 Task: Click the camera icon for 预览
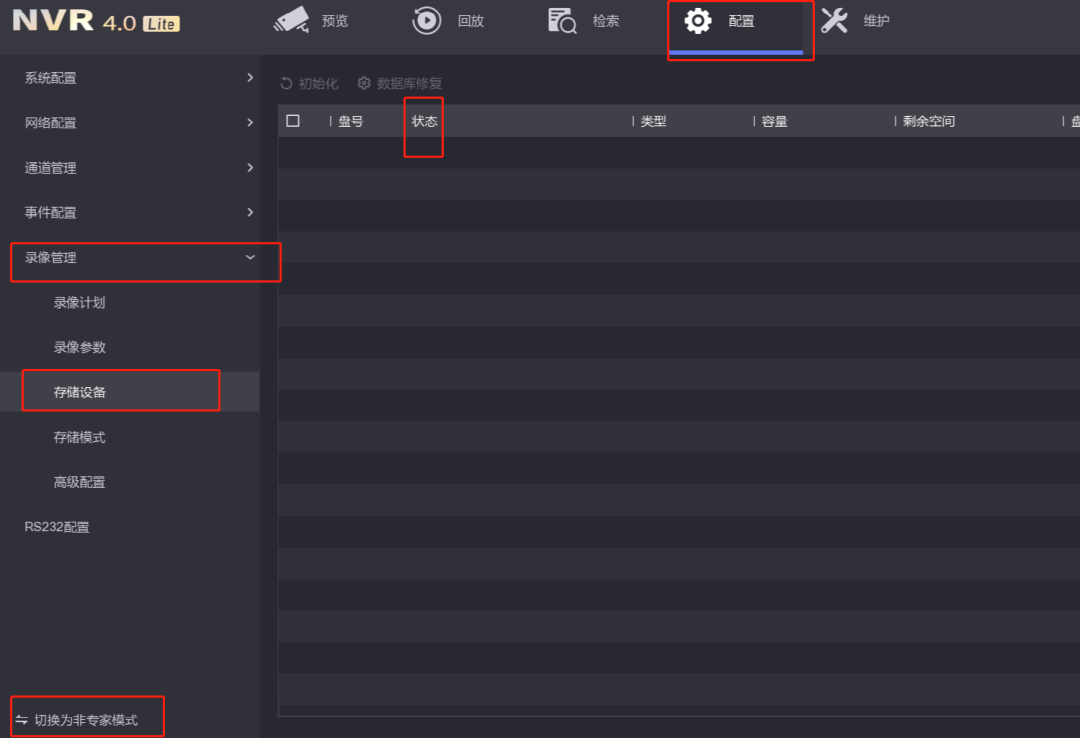(291, 20)
